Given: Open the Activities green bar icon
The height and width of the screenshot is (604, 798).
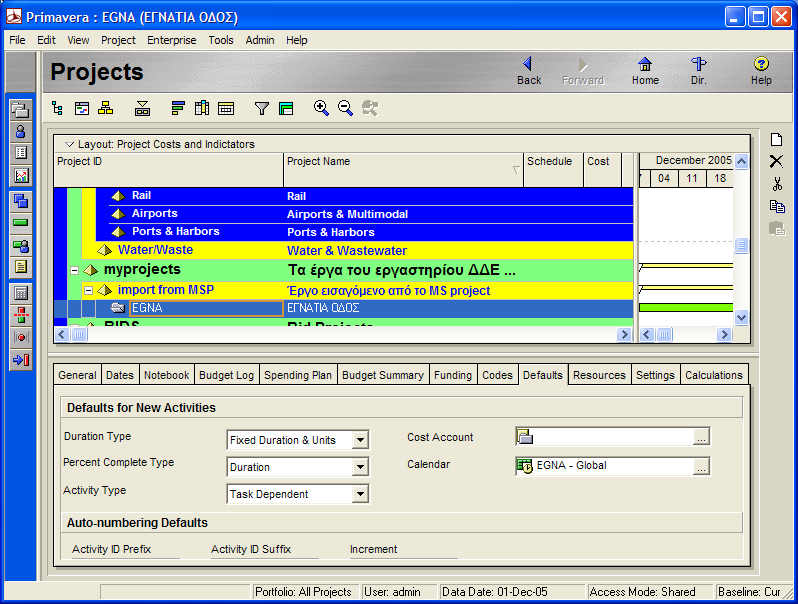Looking at the screenshot, I should point(21,222).
